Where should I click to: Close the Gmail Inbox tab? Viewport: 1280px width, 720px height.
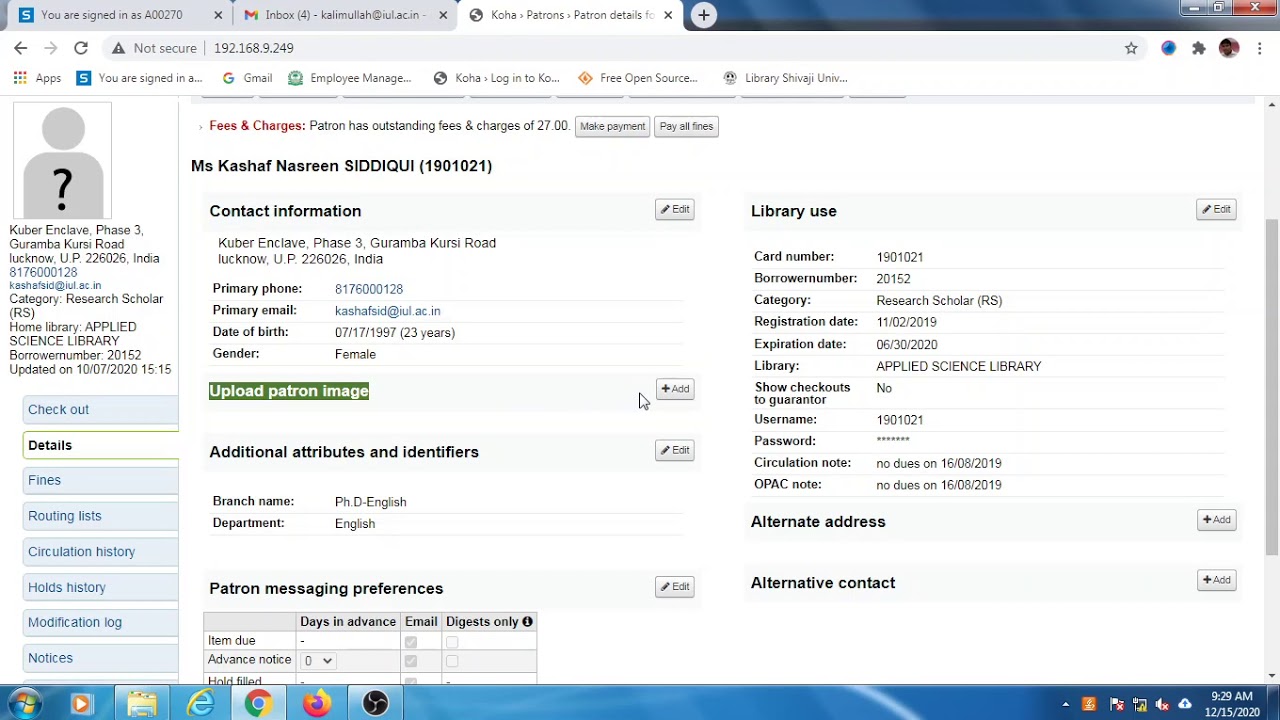(x=442, y=15)
